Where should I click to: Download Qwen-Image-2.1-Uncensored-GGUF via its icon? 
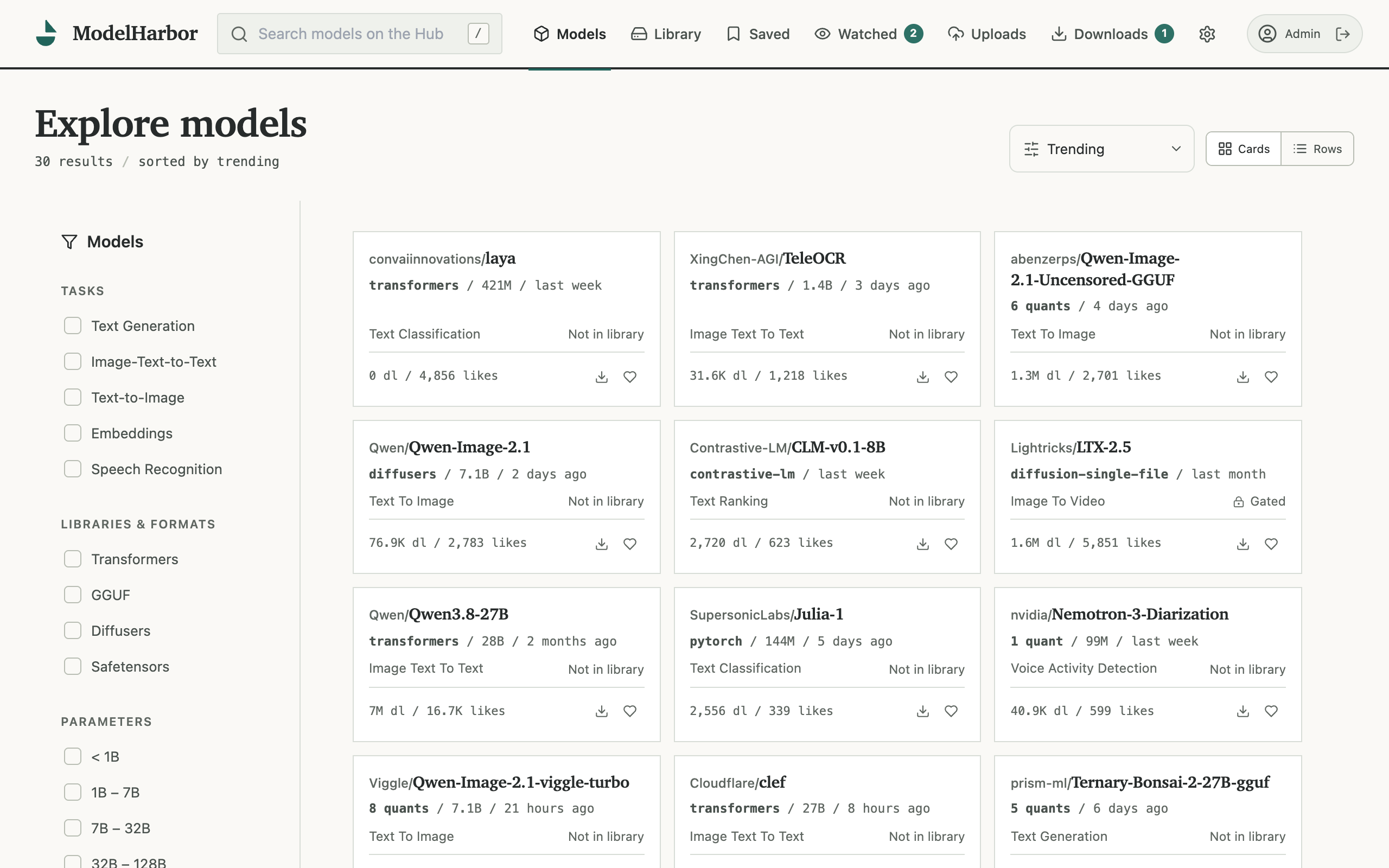[x=1243, y=376]
